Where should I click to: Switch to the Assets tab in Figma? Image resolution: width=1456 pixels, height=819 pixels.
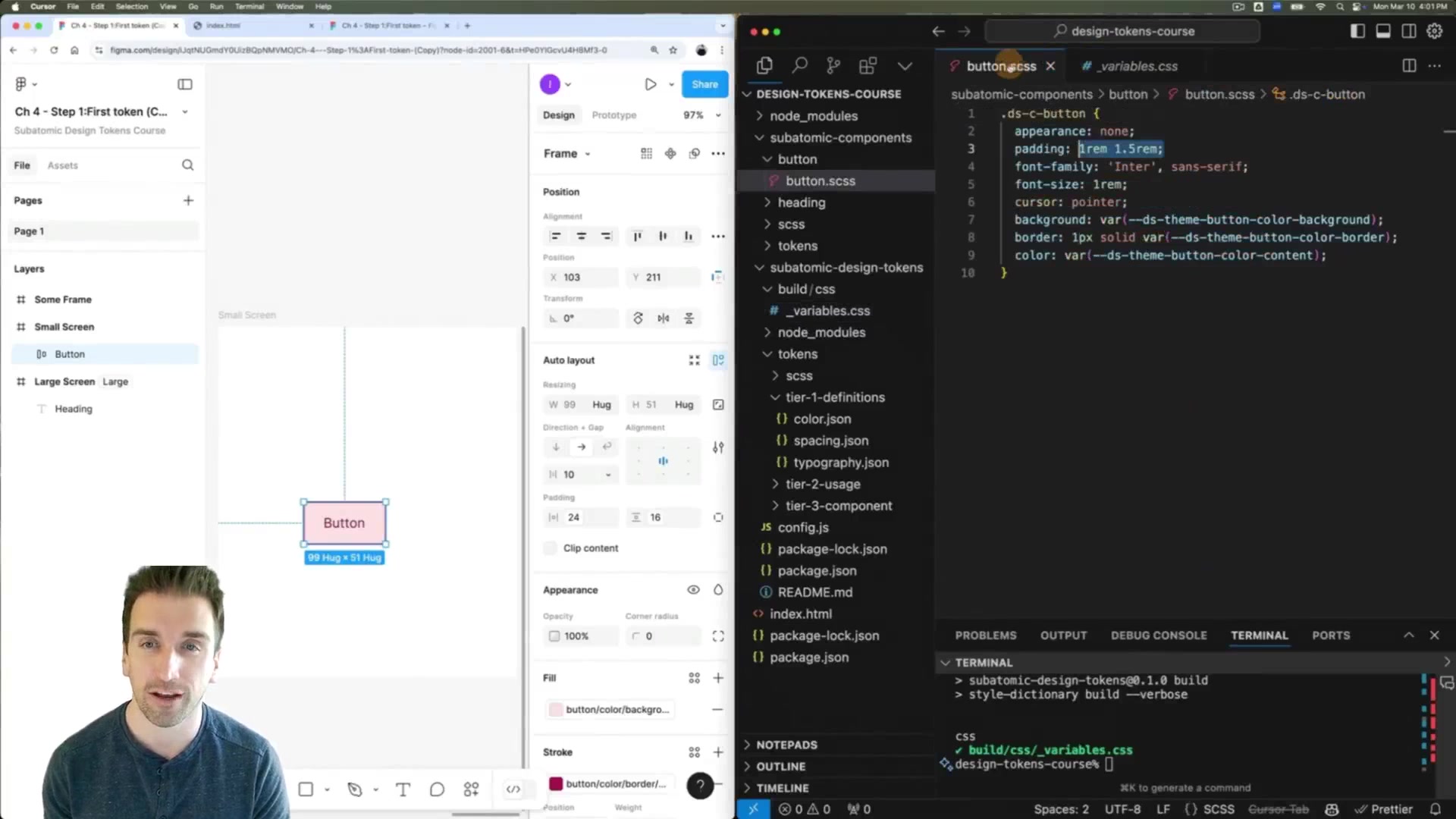(x=62, y=165)
